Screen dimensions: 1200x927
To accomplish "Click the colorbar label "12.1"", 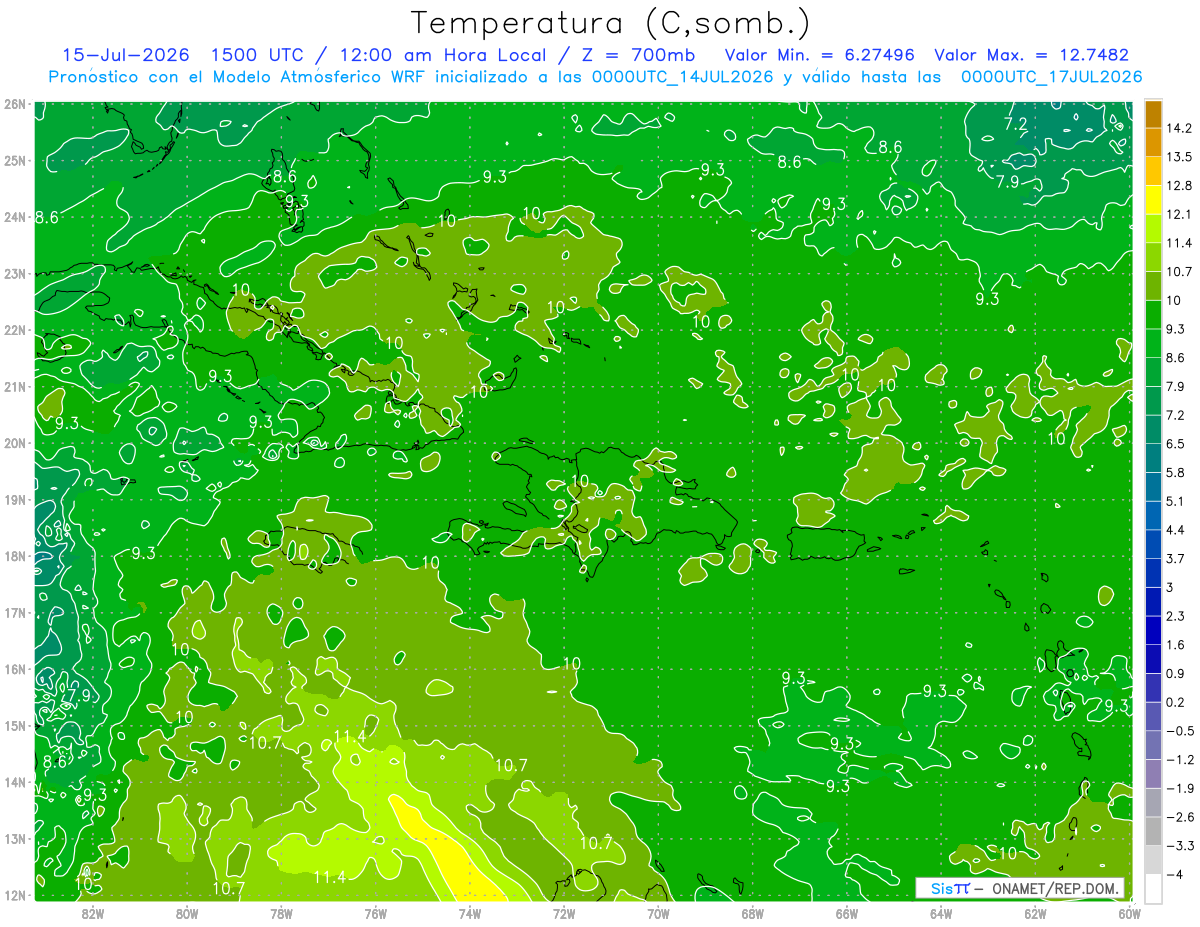I will coord(1180,214).
